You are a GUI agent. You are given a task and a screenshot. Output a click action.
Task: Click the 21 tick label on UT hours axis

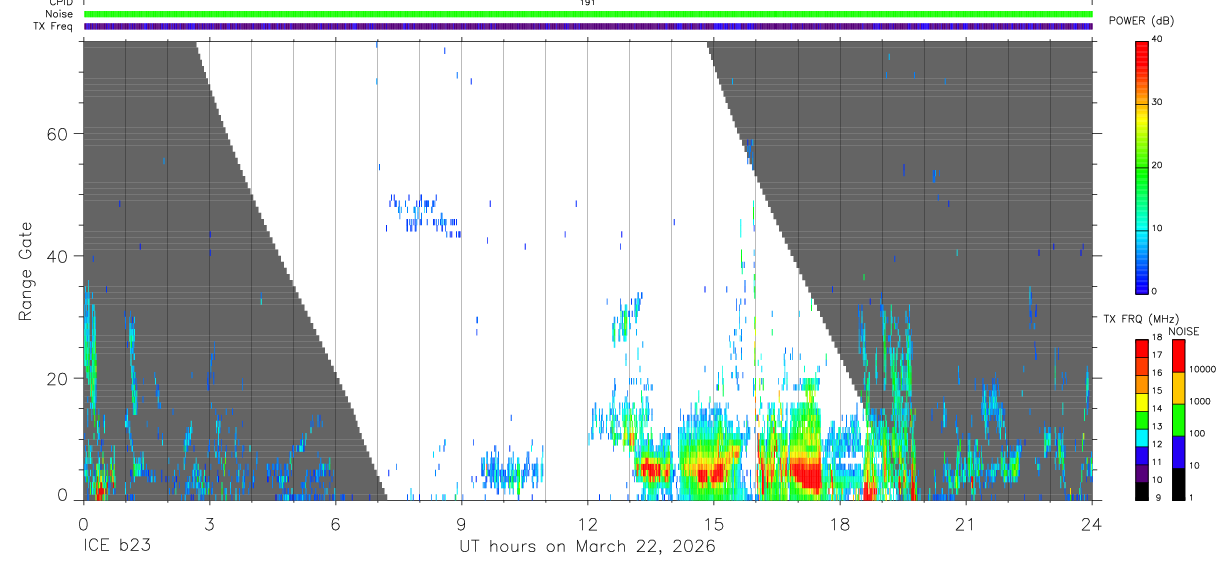965,523
